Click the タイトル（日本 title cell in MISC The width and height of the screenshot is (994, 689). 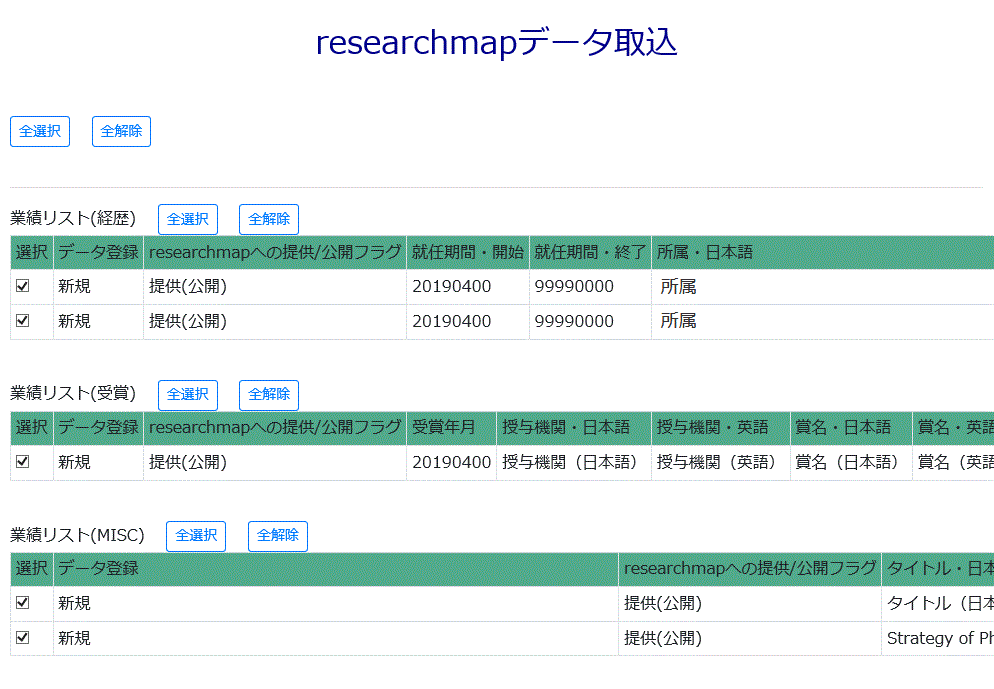(x=938, y=603)
